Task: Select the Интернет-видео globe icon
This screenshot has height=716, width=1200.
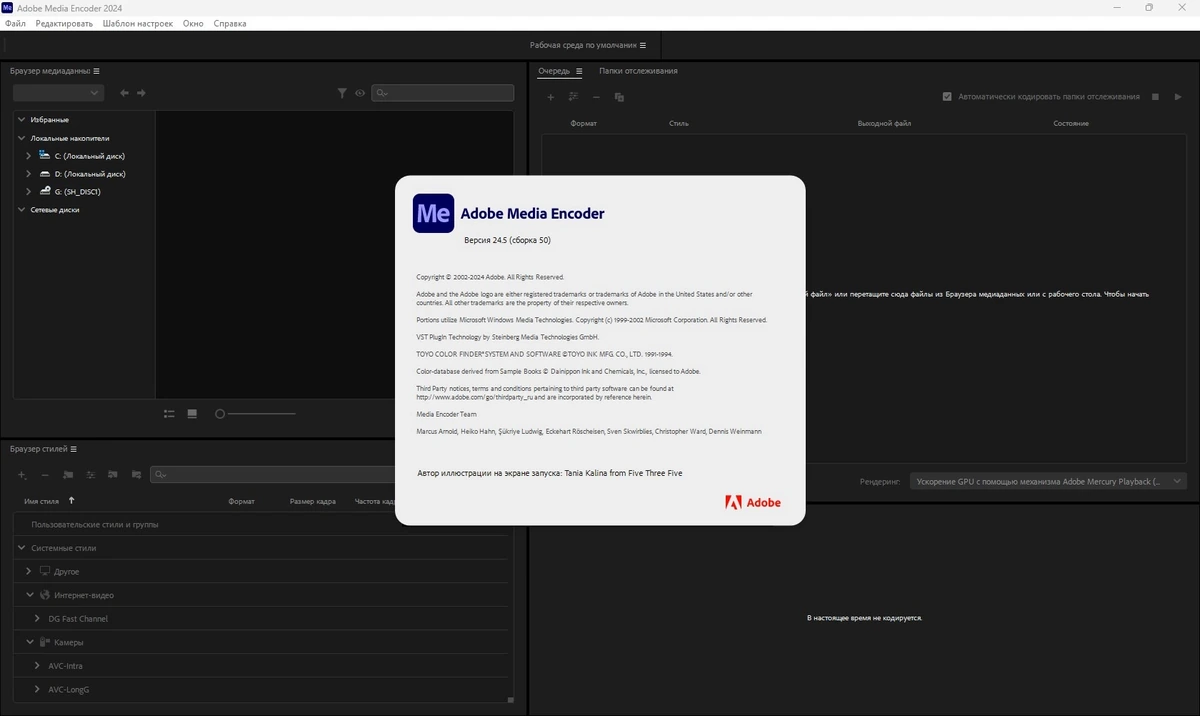Action: tap(45, 595)
